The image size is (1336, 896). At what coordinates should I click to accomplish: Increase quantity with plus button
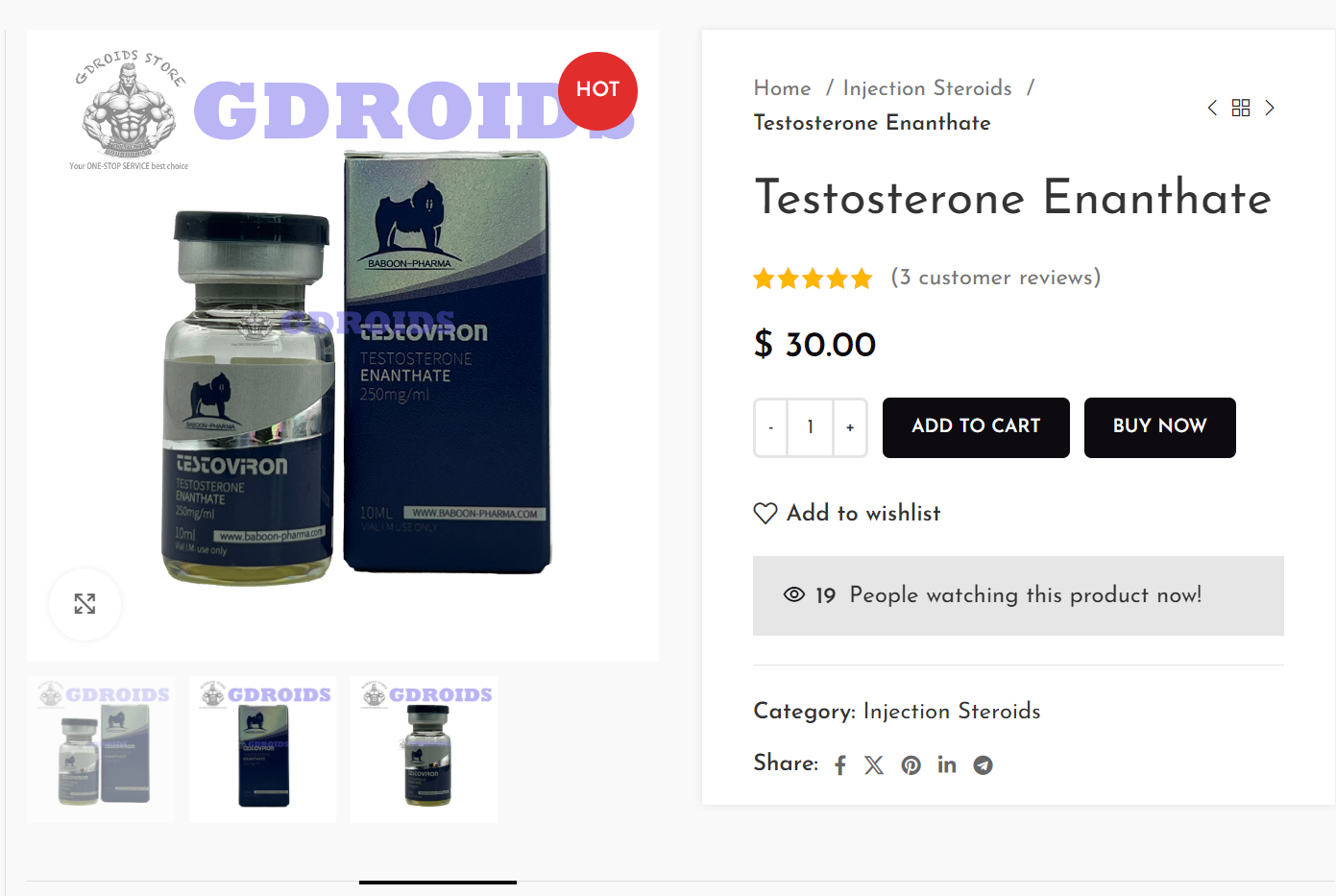pyautogui.click(x=850, y=427)
